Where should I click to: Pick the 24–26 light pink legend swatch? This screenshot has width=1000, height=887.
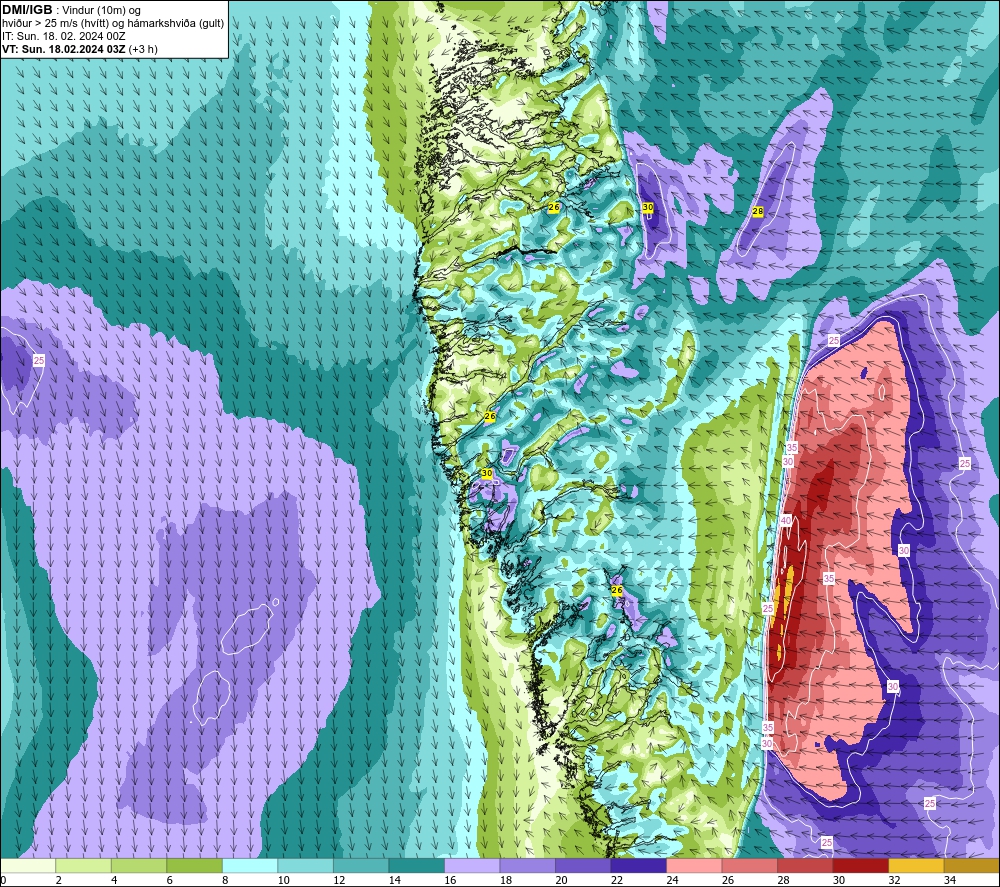[694, 865]
